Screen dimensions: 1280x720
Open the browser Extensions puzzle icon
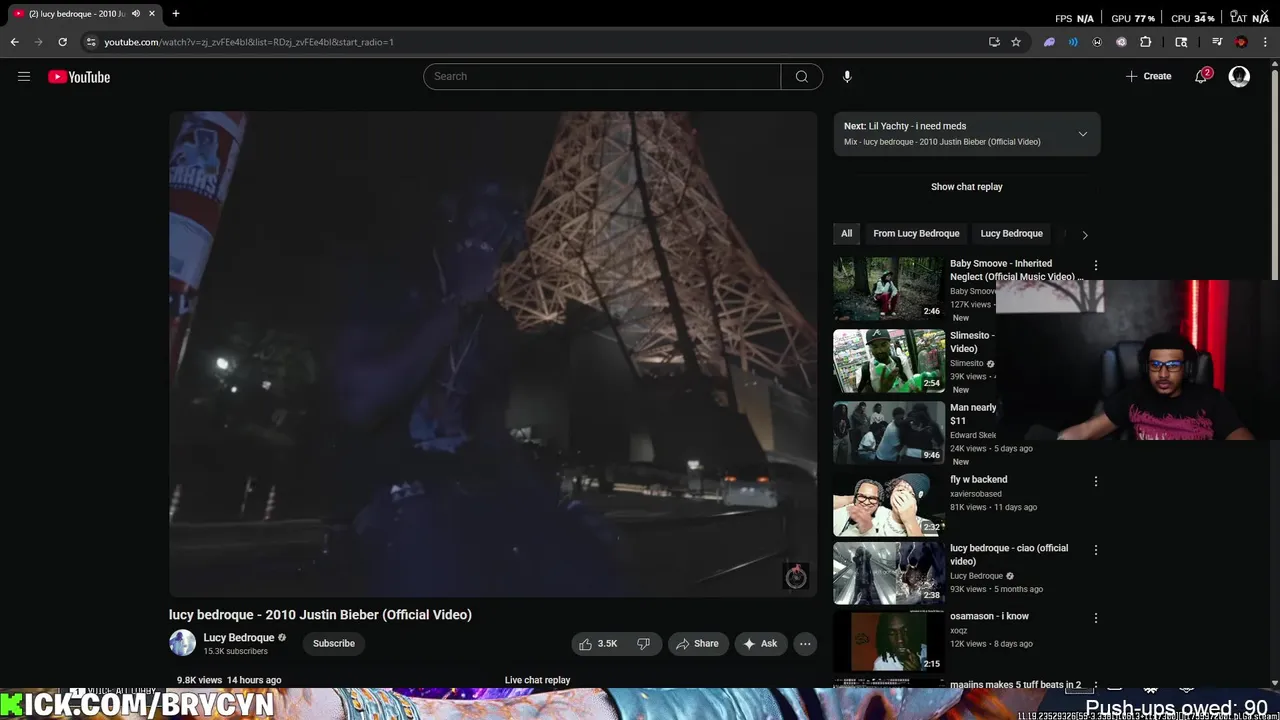coord(1146,42)
